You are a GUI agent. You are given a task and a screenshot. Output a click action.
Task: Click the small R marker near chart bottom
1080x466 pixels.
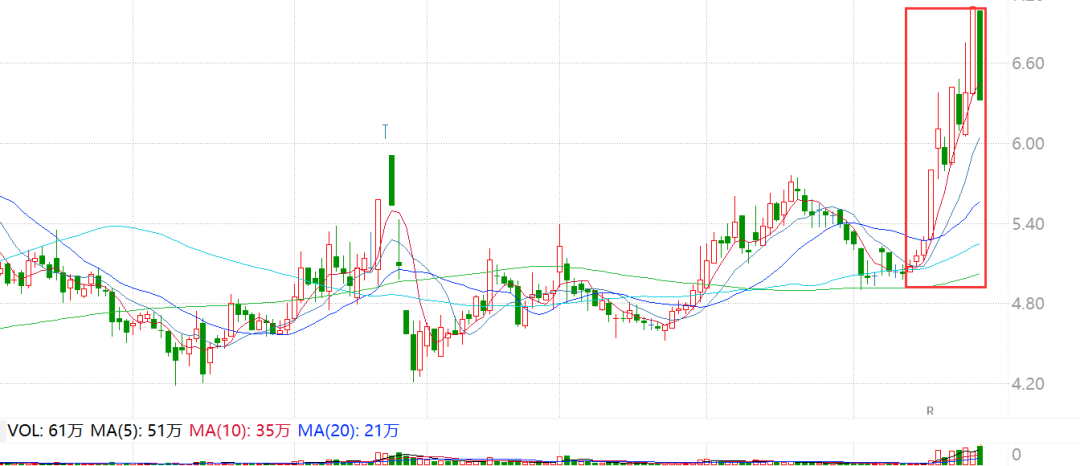pos(929,411)
